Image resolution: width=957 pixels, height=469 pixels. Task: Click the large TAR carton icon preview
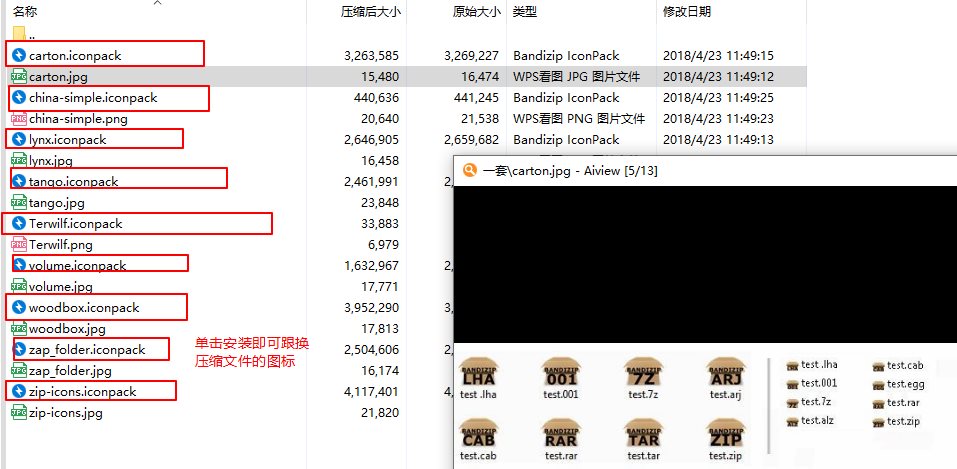click(643, 434)
